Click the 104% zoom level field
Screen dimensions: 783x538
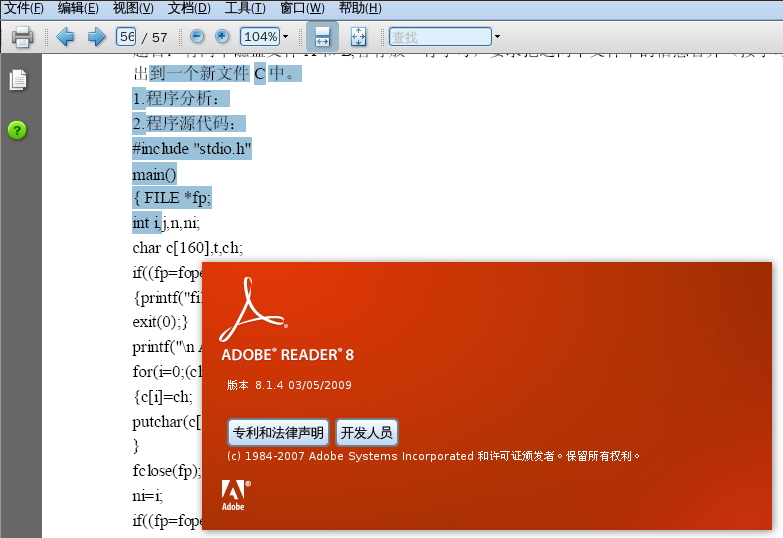click(260, 36)
